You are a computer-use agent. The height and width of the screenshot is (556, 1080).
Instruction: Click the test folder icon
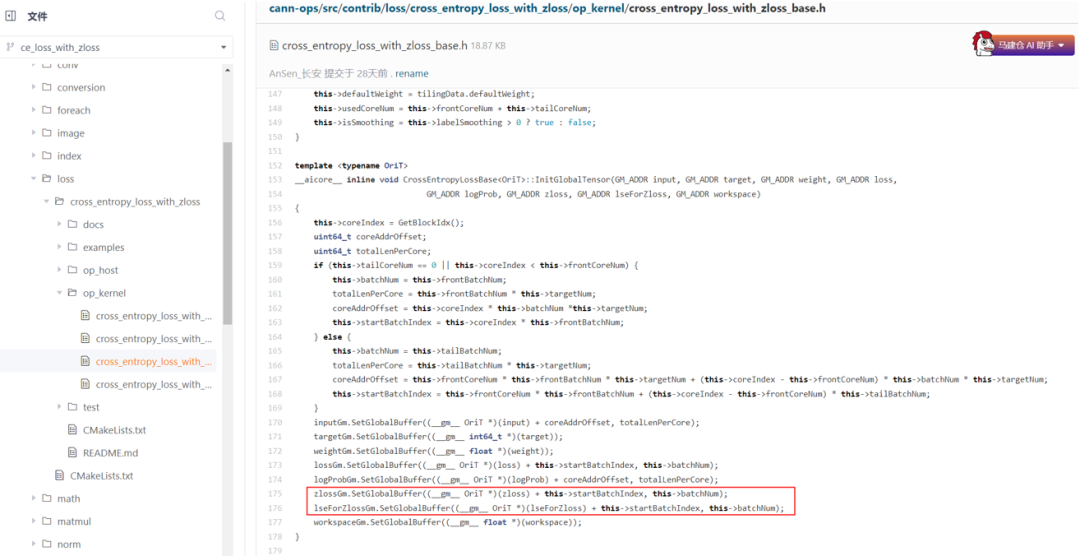72,407
